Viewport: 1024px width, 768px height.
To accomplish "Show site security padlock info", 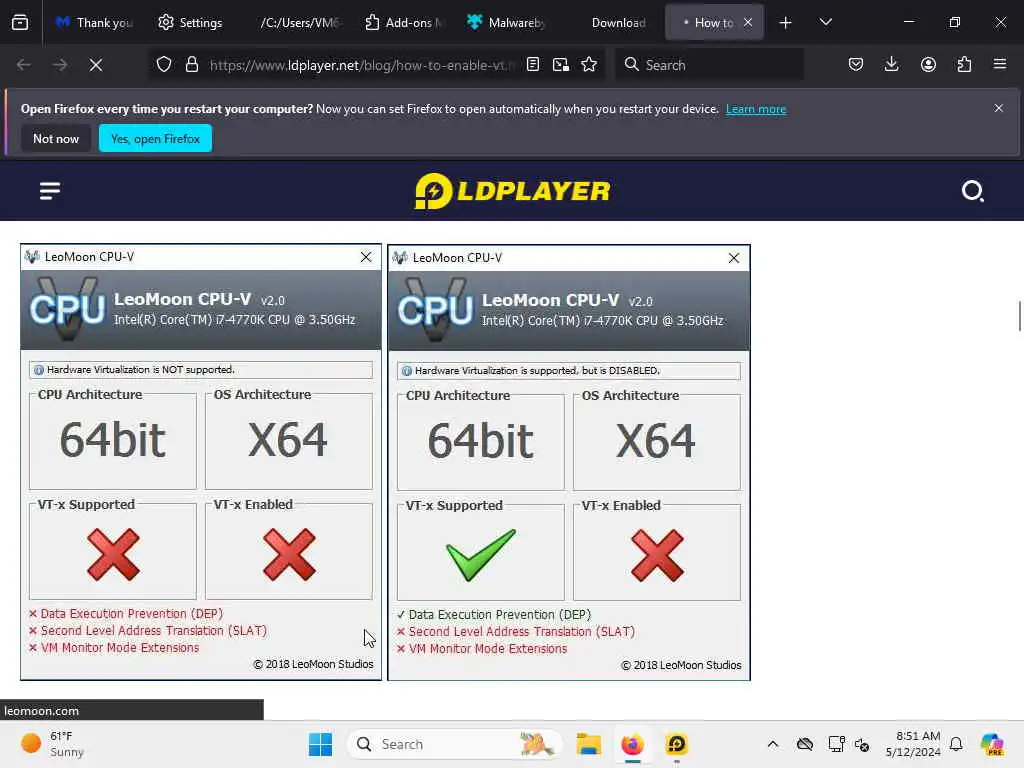I will [191, 65].
